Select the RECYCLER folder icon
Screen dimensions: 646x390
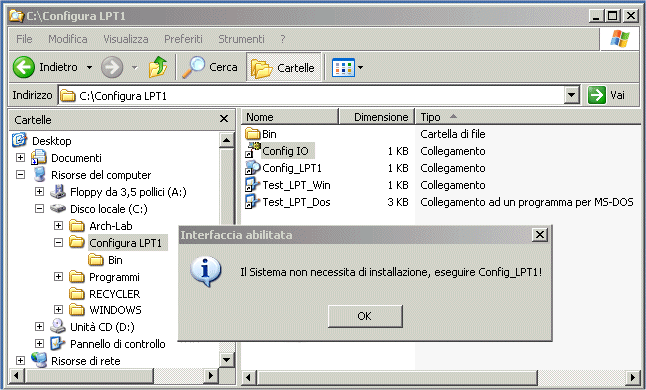click(77, 294)
